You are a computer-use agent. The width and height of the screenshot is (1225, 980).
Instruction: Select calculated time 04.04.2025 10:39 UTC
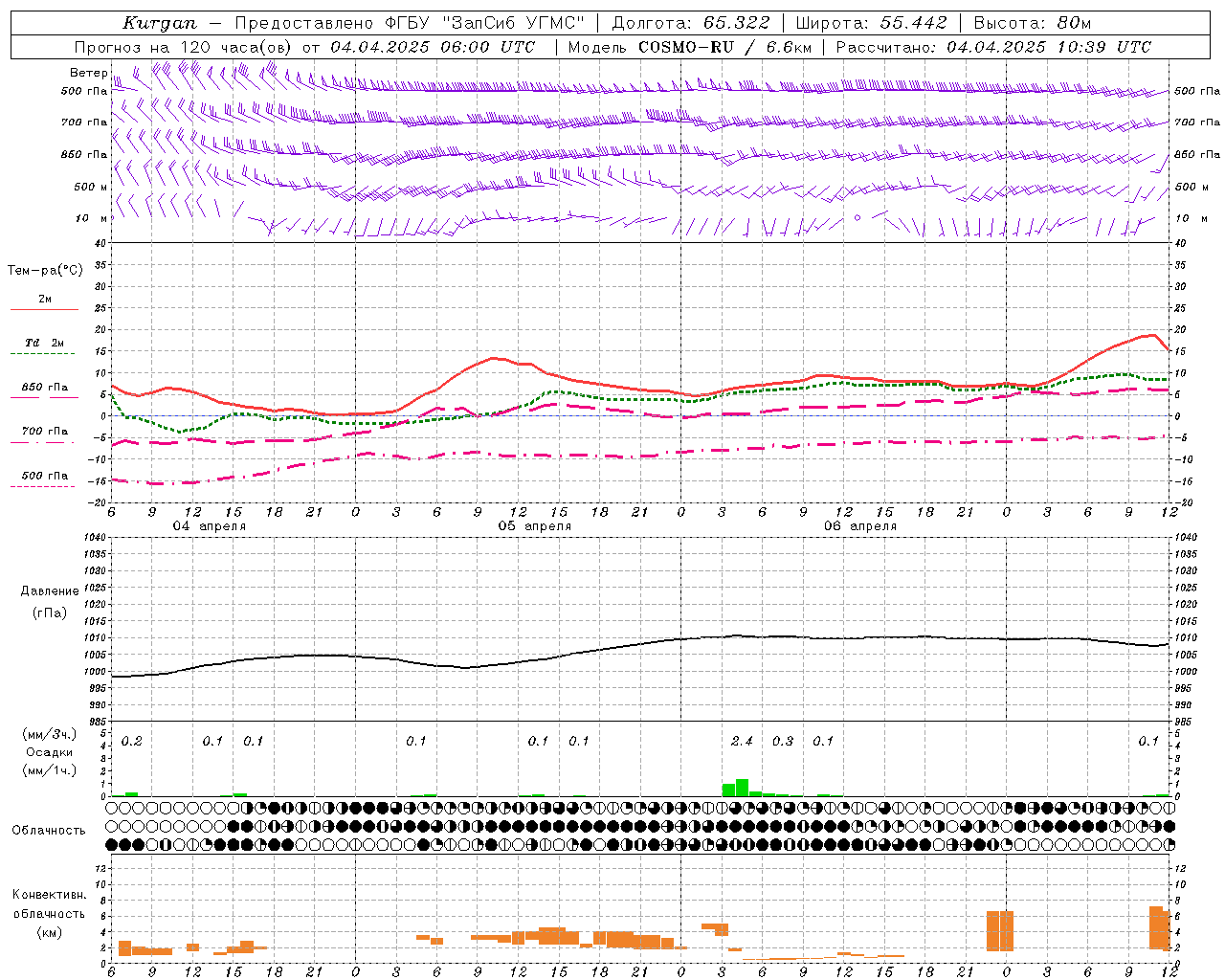coord(1049,47)
